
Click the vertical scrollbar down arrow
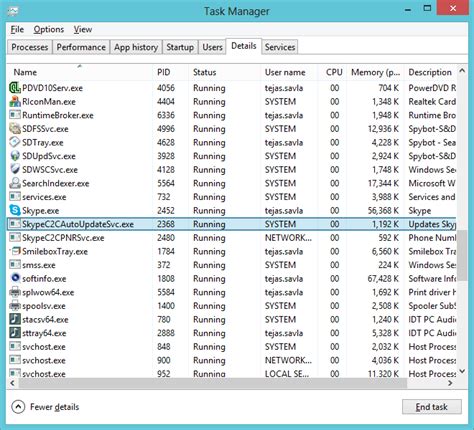(x=462, y=371)
